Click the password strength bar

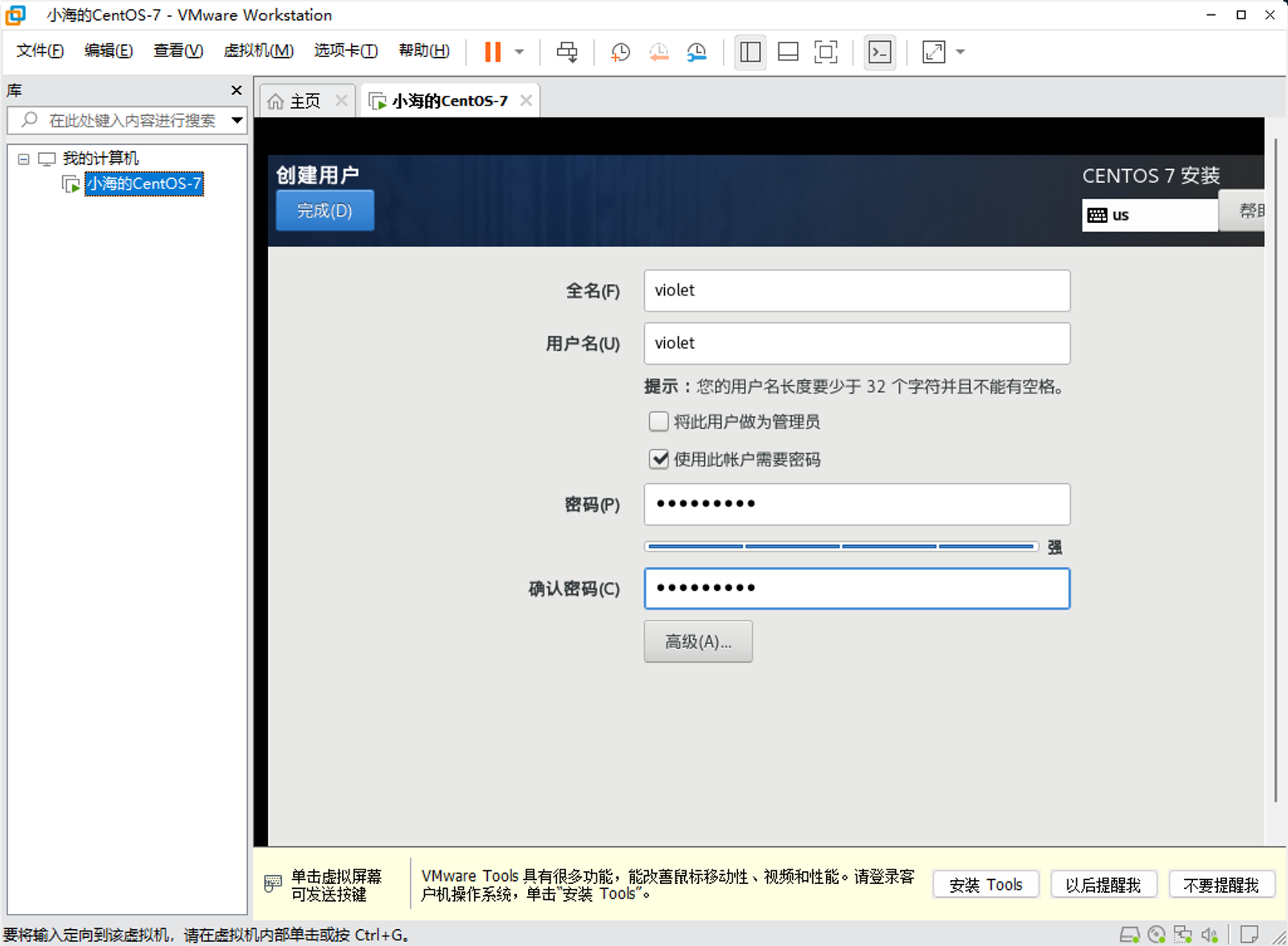tap(841, 547)
